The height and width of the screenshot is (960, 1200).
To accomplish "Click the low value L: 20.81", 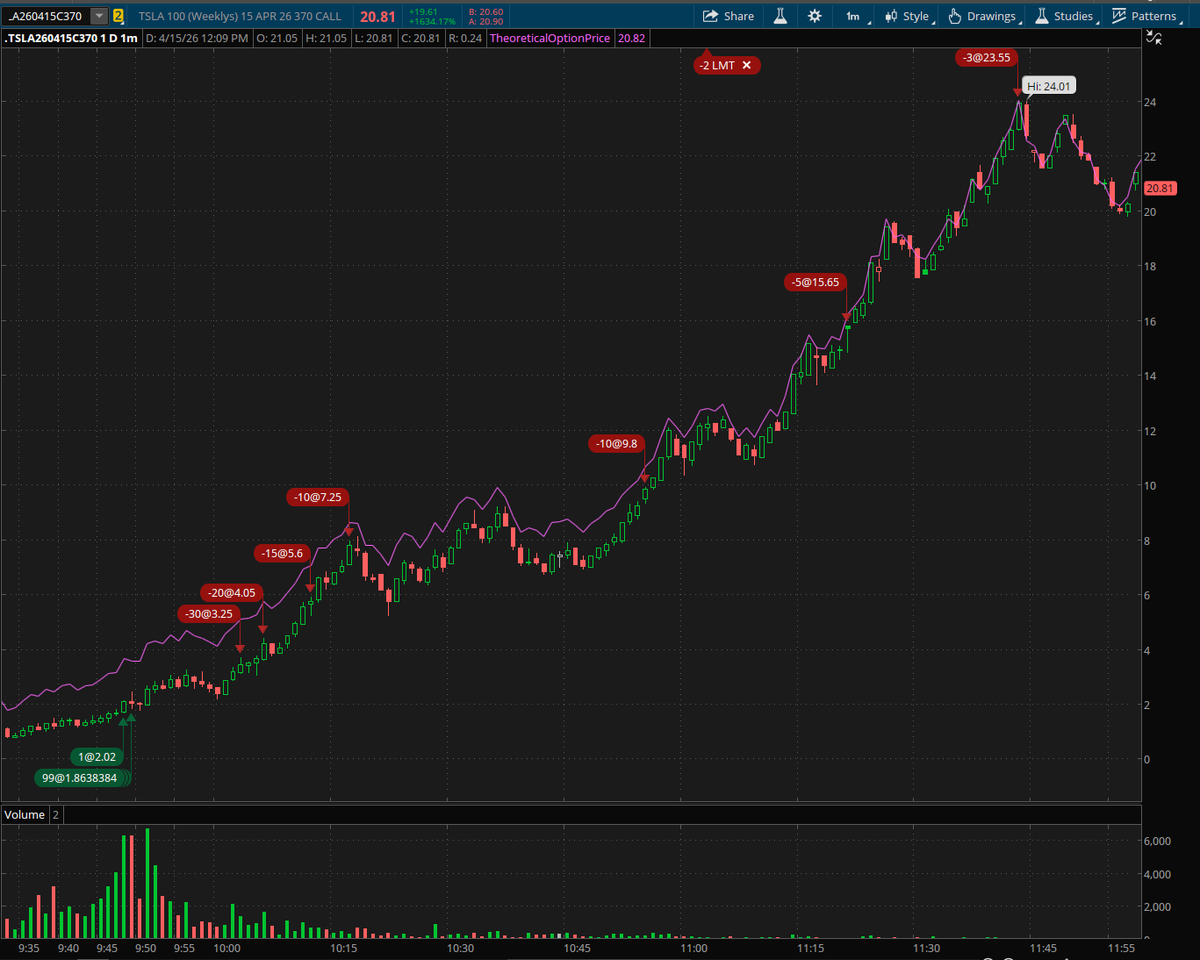I will coord(373,38).
